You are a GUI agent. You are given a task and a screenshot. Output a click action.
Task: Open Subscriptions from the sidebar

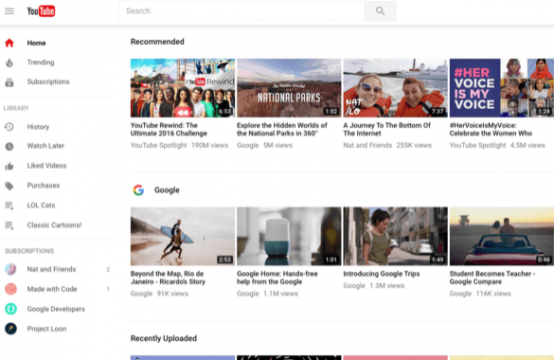(x=48, y=82)
